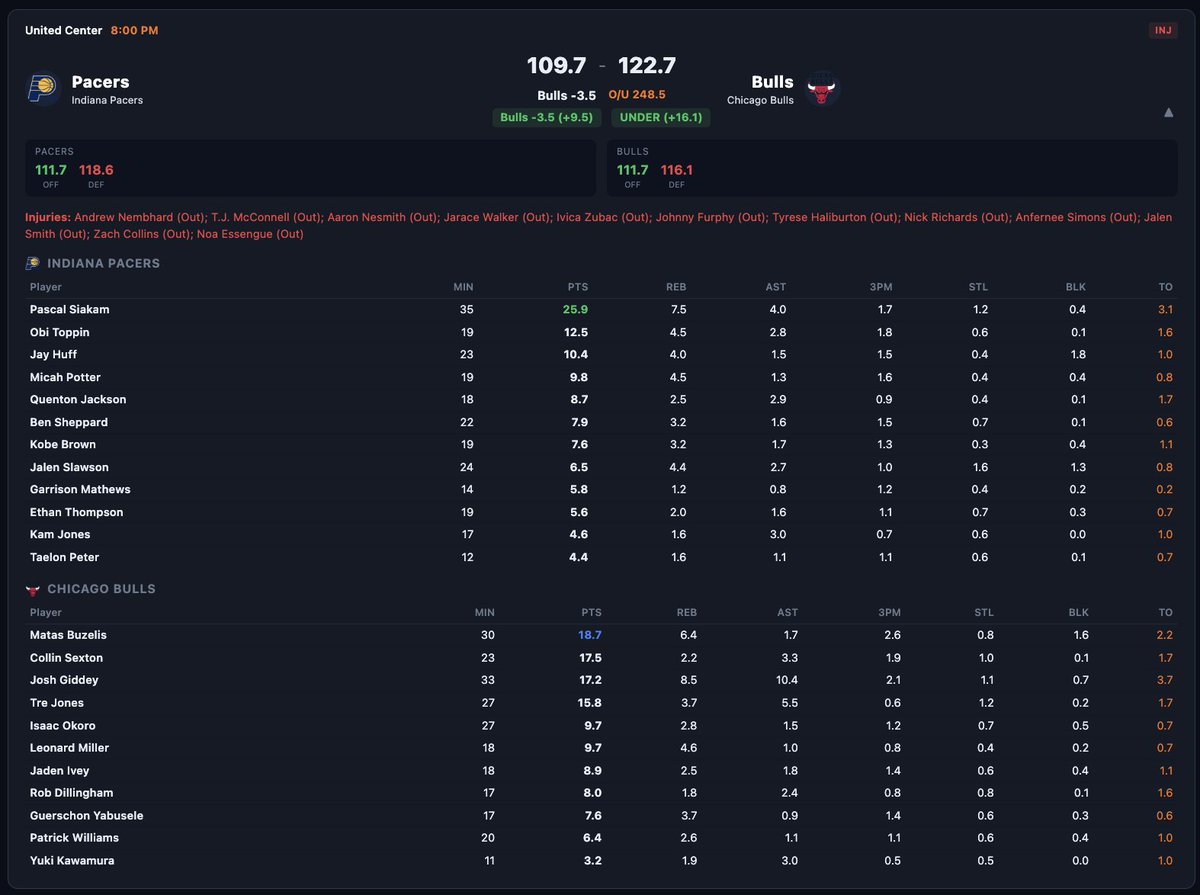This screenshot has width=1200, height=895.
Task: Select player Taelon Peter
Action: click(64, 557)
